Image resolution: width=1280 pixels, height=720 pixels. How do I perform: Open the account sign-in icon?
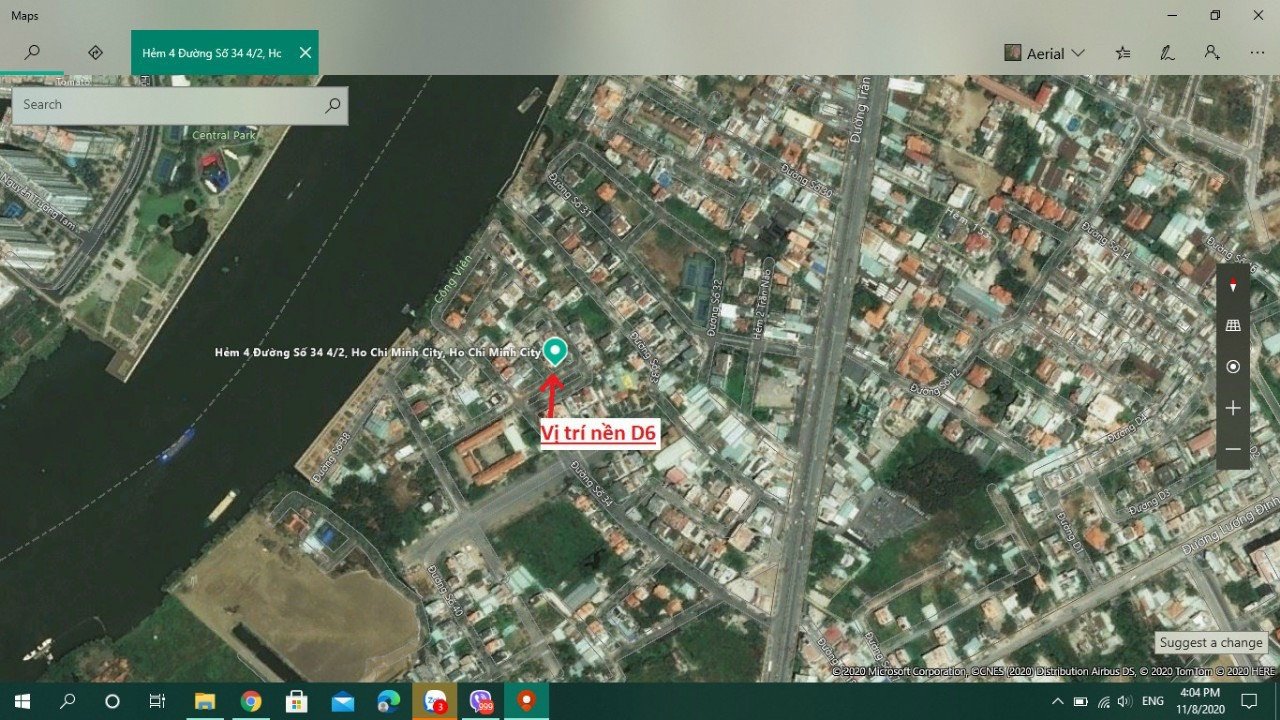point(1212,53)
